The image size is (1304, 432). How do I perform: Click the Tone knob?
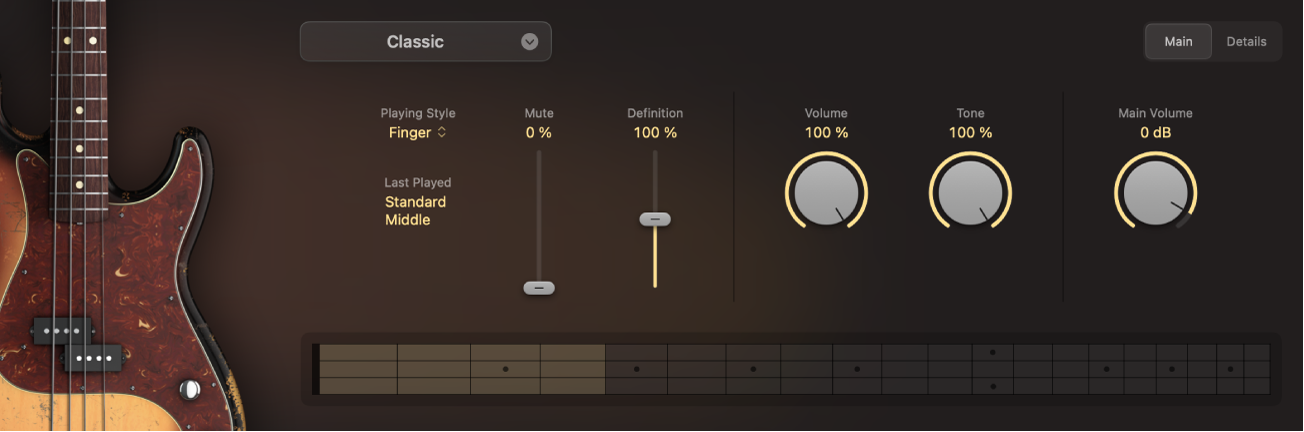click(970, 192)
